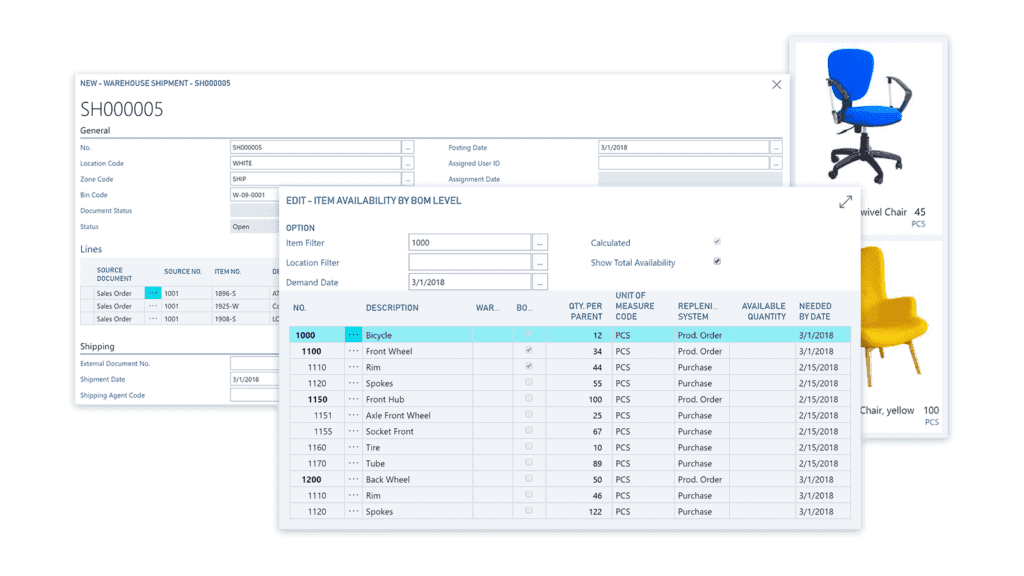The height and width of the screenshot is (576, 1024).
Task: Click the Location Code field WHITE
Action: click(315, 163)
